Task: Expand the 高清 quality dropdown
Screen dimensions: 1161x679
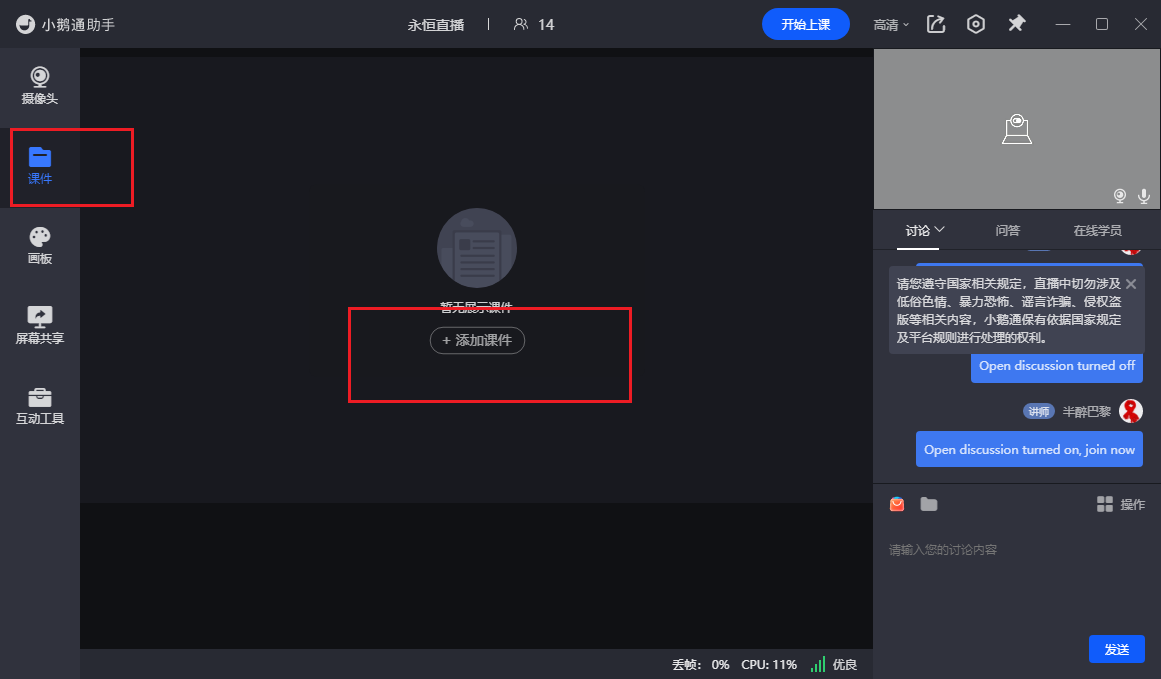Action: click(x=891, y=24)
